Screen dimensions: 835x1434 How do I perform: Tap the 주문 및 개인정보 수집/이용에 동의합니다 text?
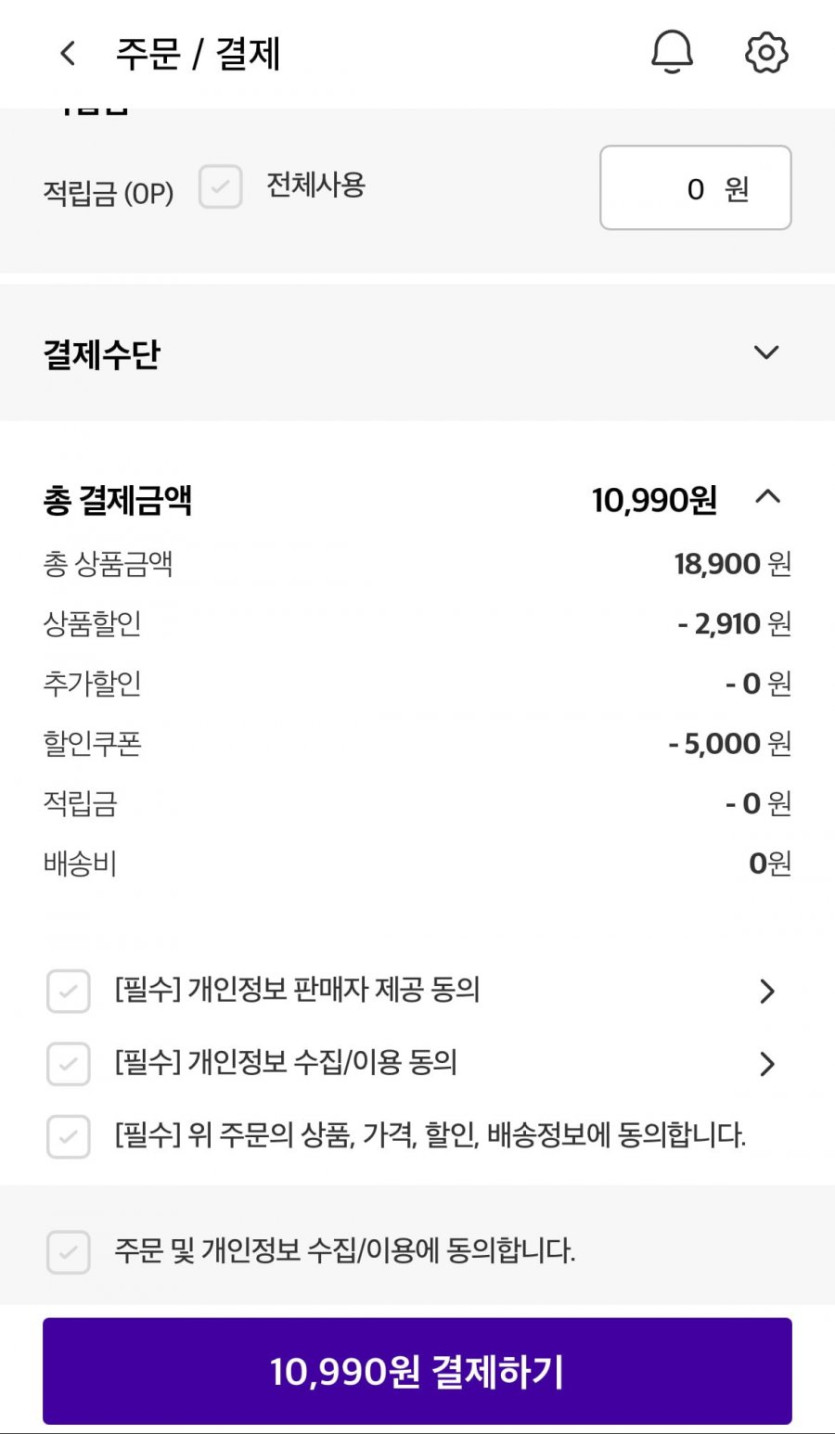click(x=344, y=1250)
